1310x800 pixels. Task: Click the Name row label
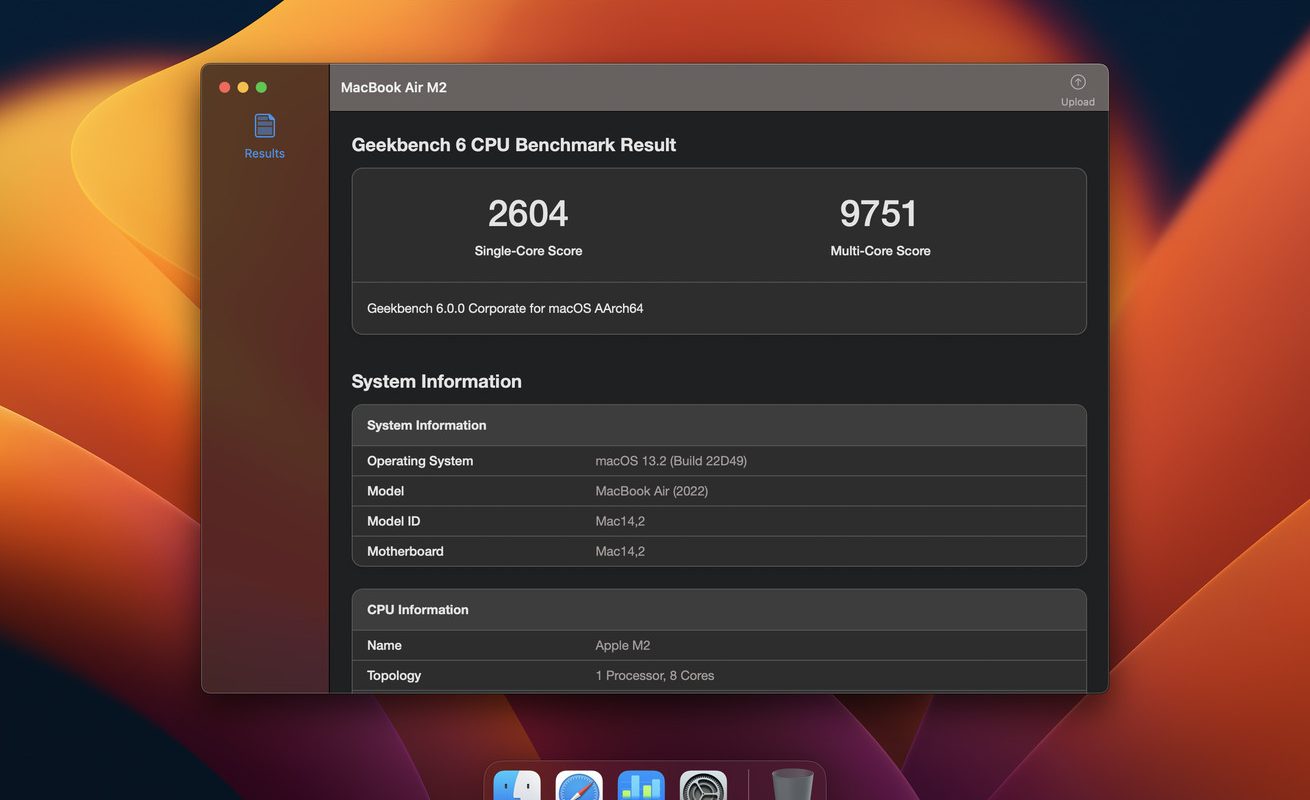[x=384, y=646]
